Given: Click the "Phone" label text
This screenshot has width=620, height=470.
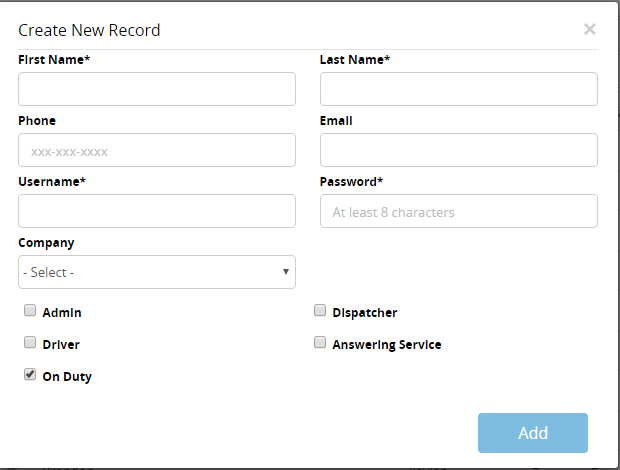Looking at the screenshot, I should click(37, 120).
